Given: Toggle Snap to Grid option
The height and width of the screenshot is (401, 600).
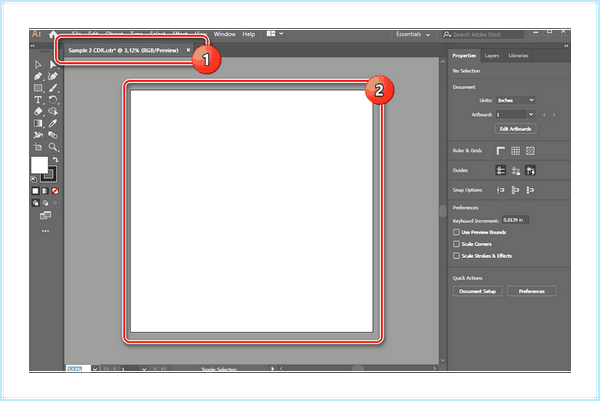Looking at the screenshot, I should coord(530,190).
